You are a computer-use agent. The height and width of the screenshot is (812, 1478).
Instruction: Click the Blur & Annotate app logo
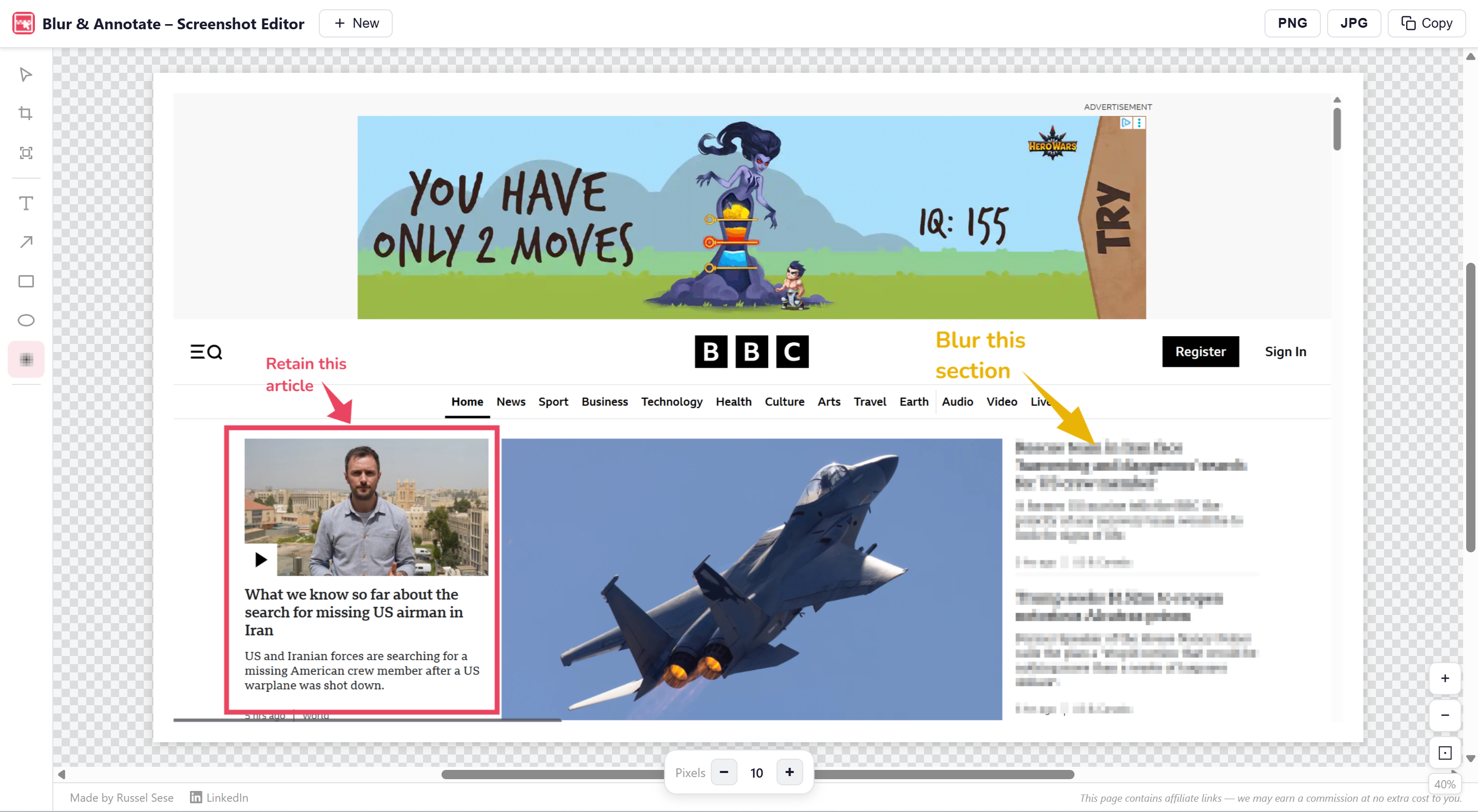23,23
